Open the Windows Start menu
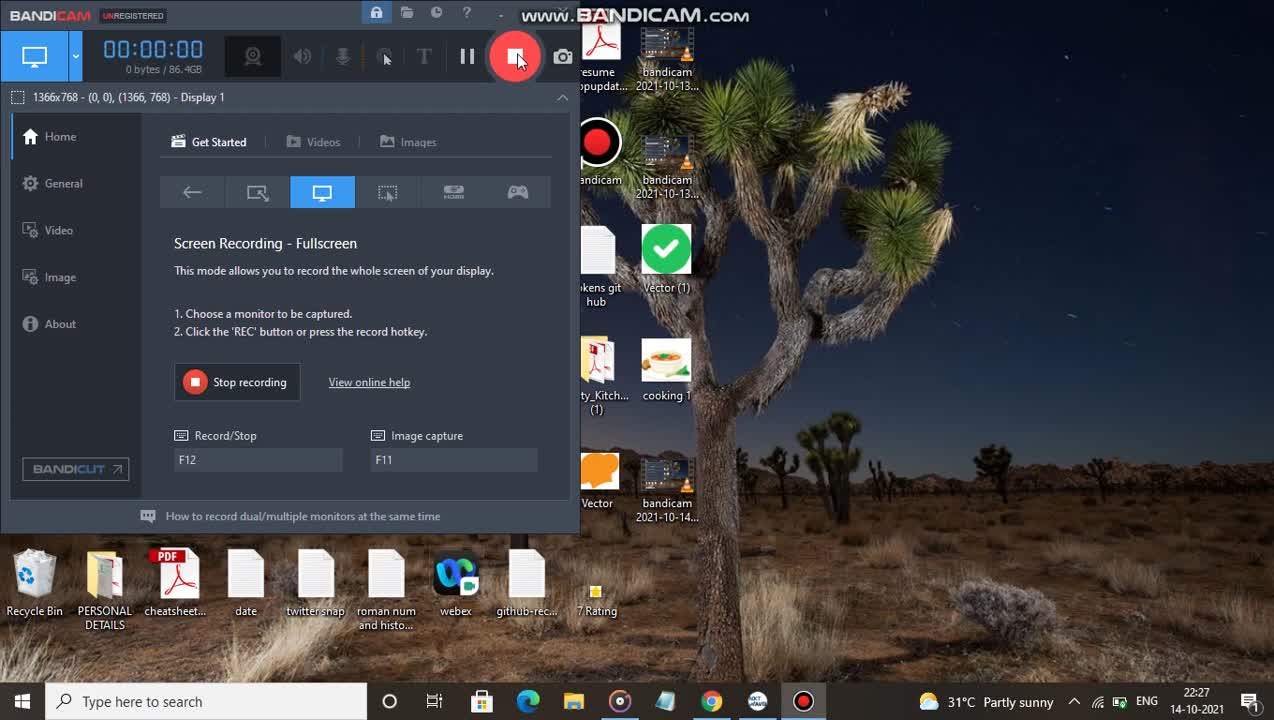Image resolution: width=1274 pixels, height=720 pixels. pyautogui.click(x=22, y=702)
